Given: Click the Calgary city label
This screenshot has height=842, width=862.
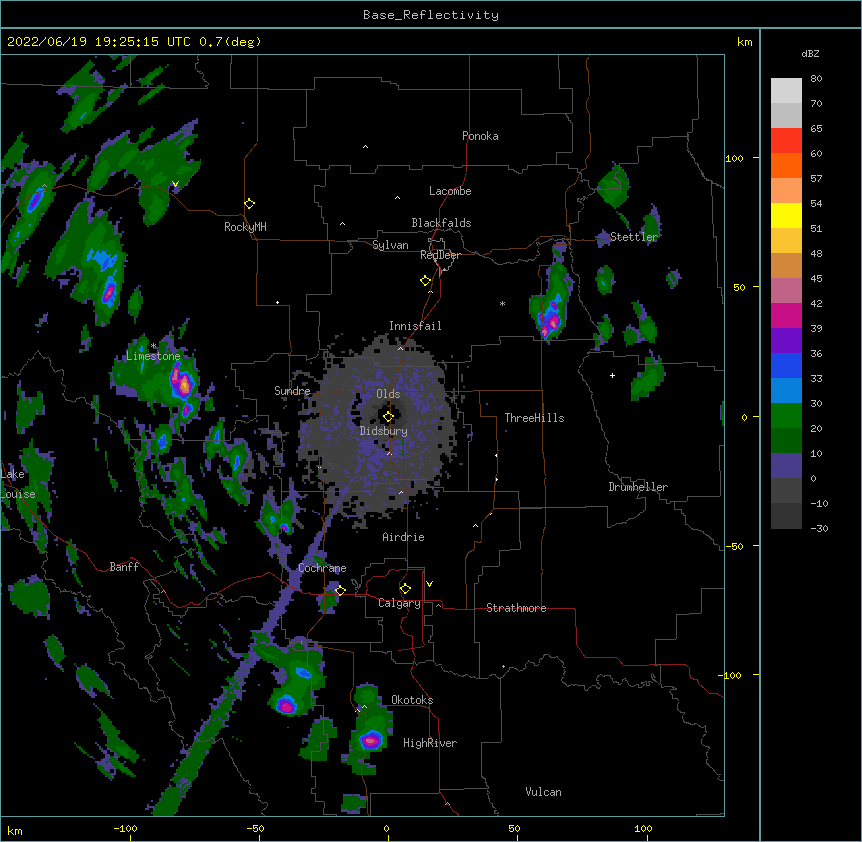Looking at the screenshot, I should 399,603.
